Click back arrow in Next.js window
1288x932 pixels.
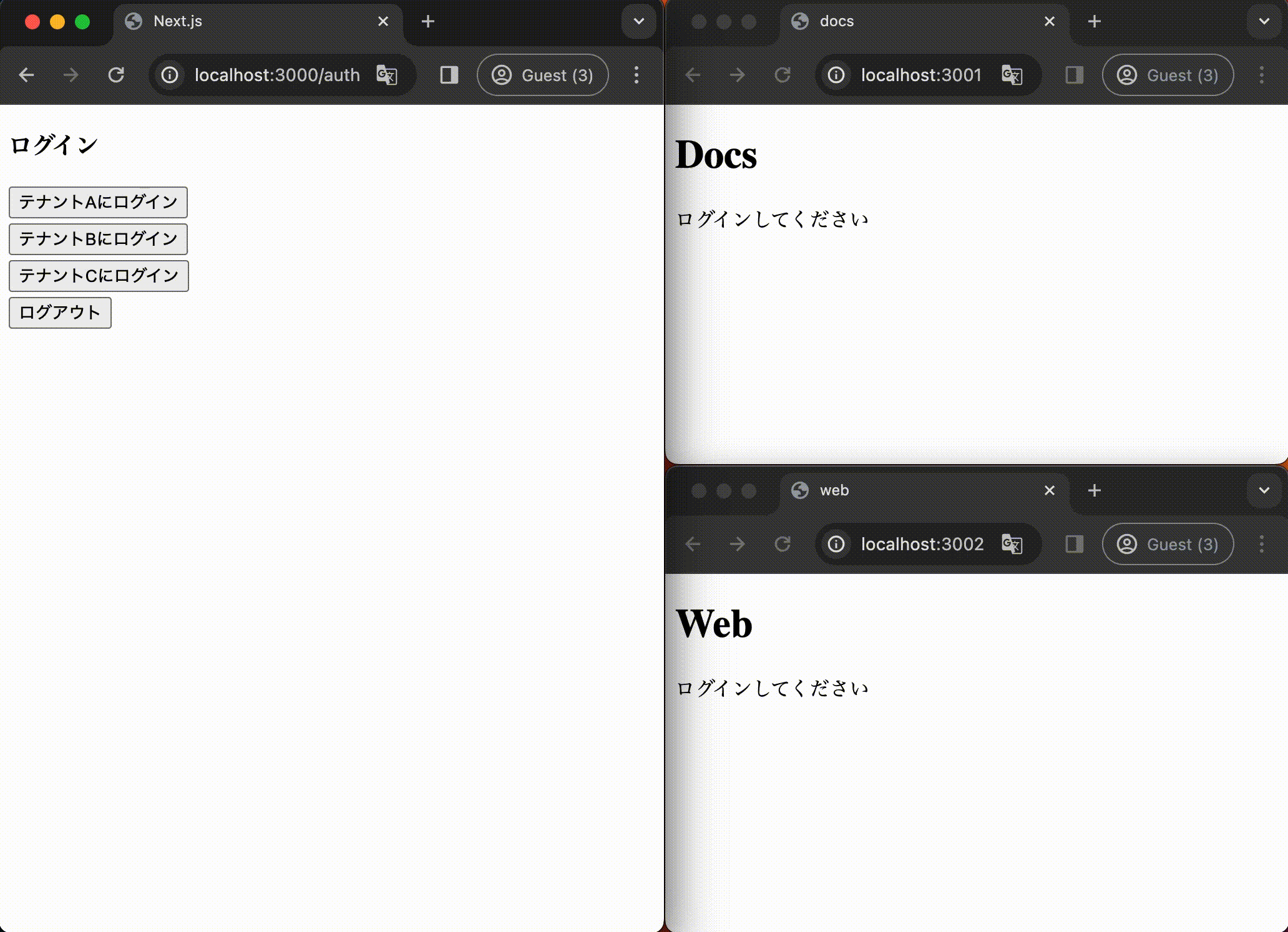(26, 75)
